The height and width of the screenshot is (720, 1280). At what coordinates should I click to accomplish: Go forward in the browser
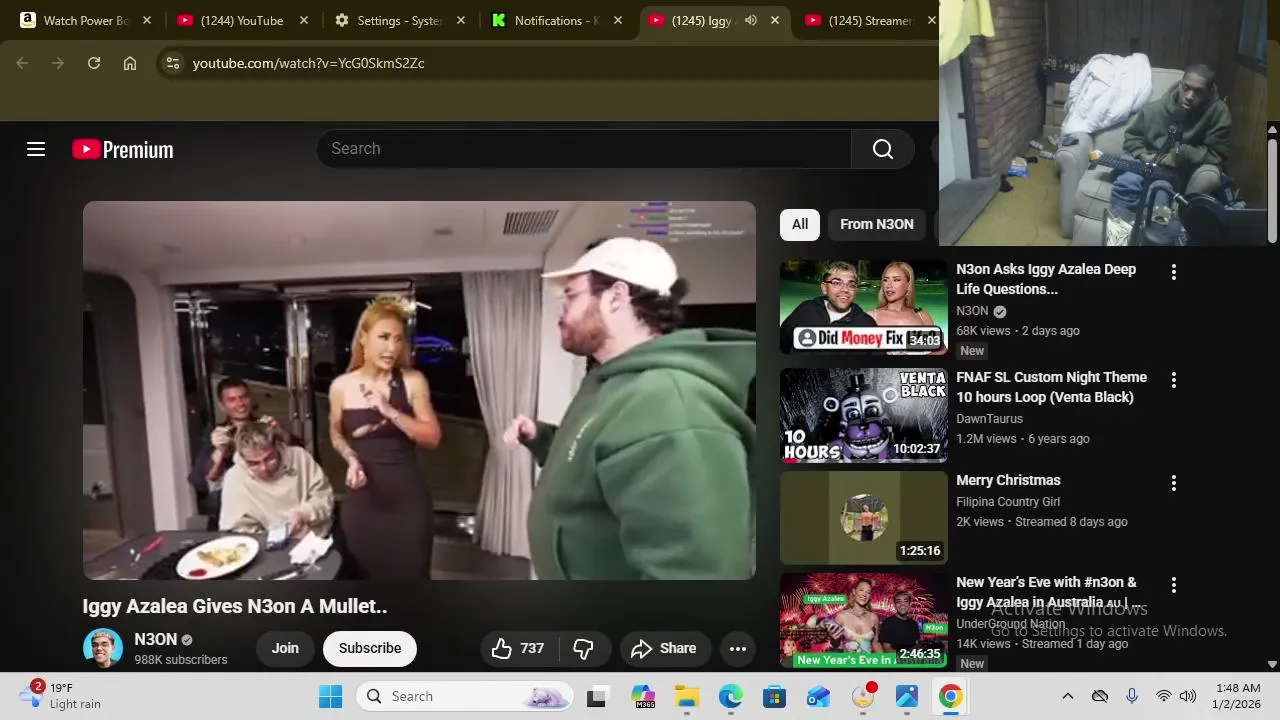[x=58, y=63]
